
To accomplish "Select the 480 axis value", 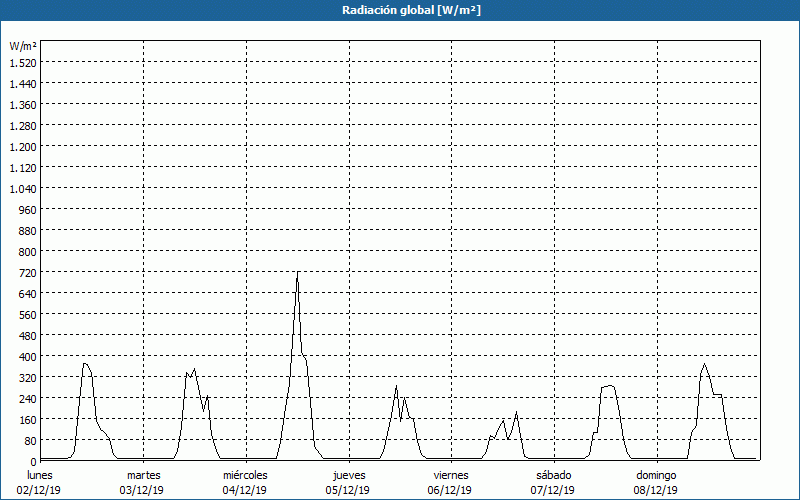I will [28, 335].
